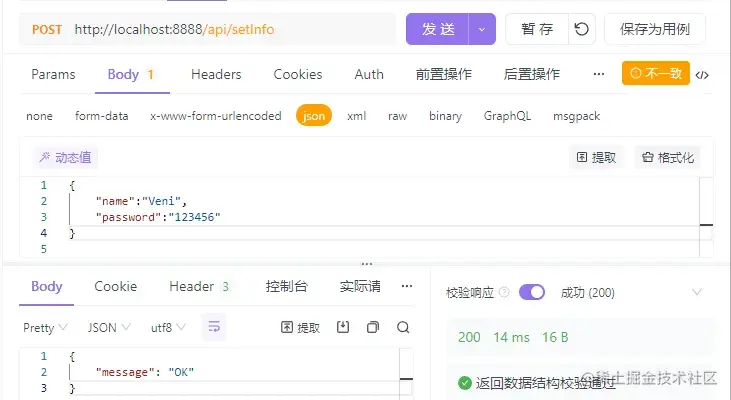Viewport: 731px width, 400px height.
Task: Select the raw body type
Action: [398, 116]
